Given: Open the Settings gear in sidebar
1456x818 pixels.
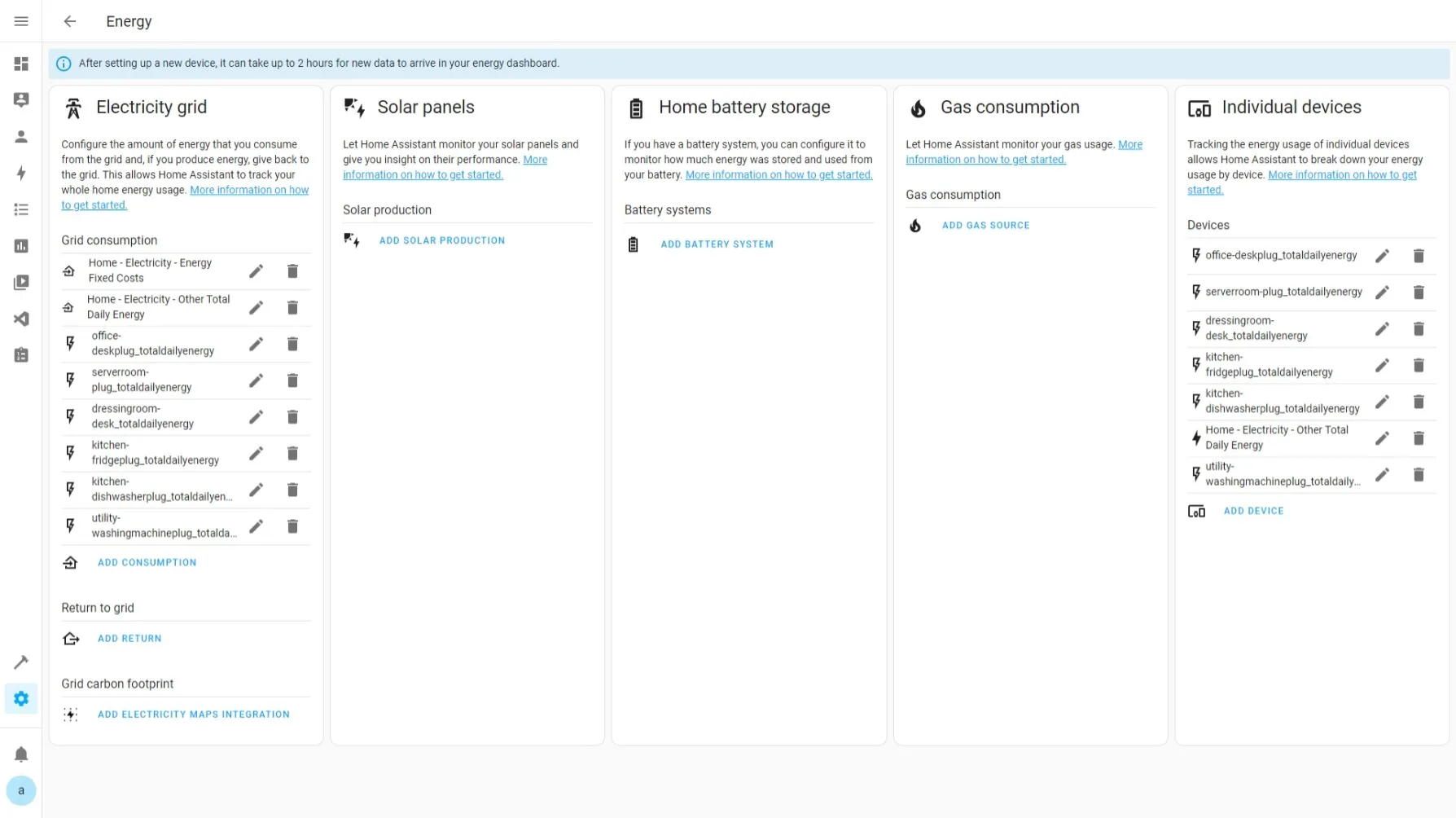Looking at the screenshot, I should point(21,698).
